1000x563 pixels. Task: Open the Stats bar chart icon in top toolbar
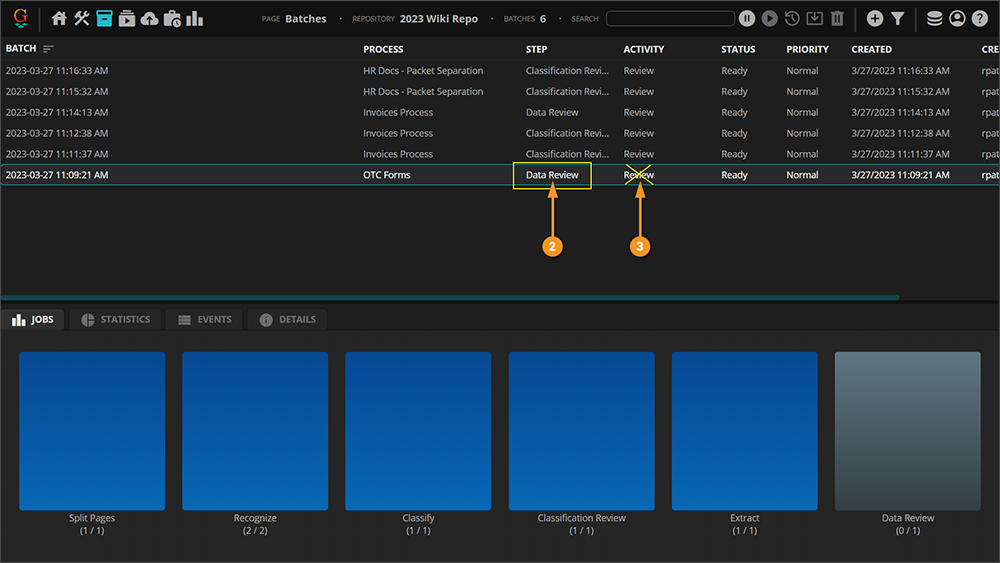(x=195, y=18)
